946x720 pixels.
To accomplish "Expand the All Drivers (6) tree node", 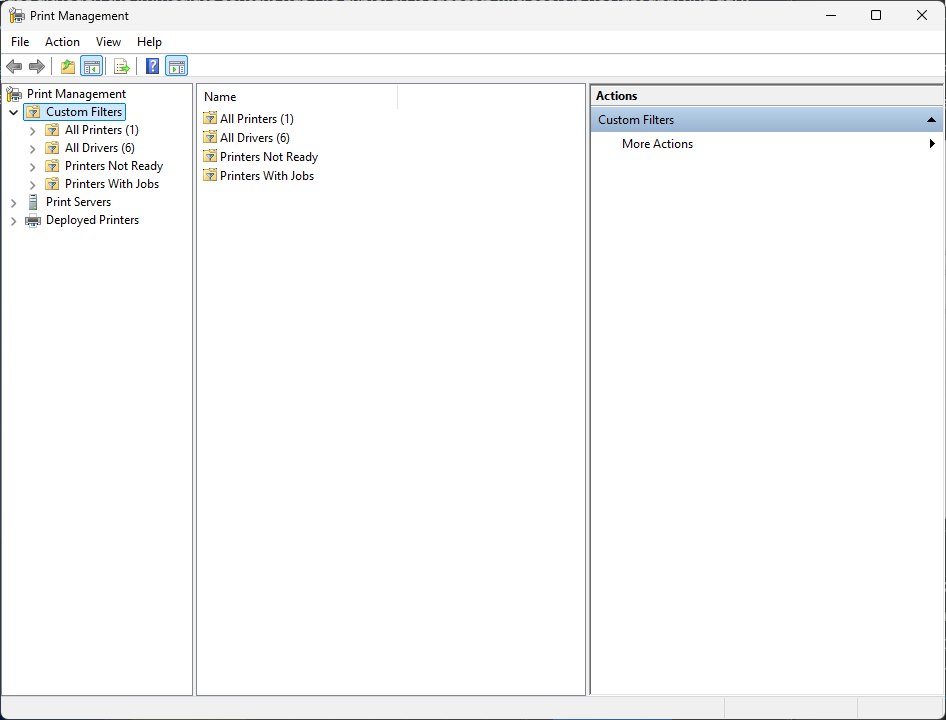I will click(x=33, y=149).
